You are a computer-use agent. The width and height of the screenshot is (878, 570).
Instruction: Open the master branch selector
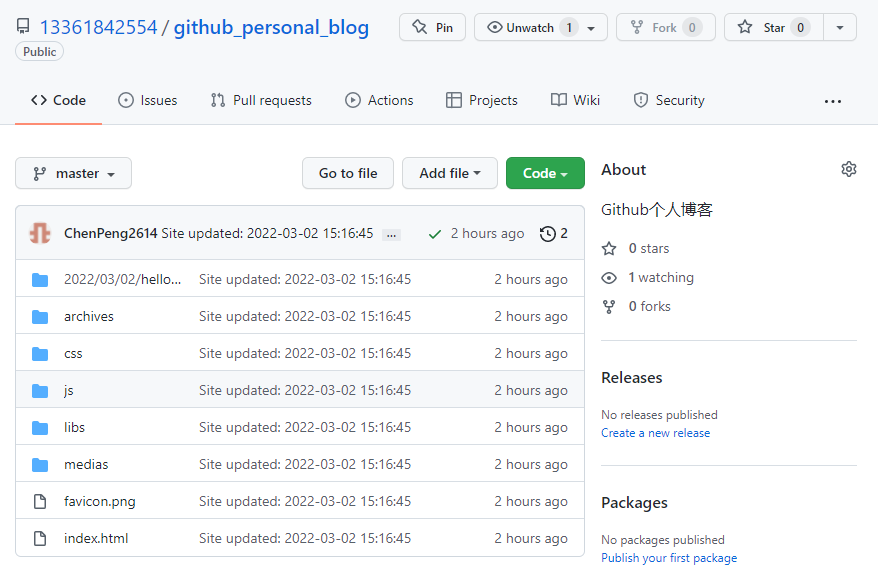(x=73, y=173)
